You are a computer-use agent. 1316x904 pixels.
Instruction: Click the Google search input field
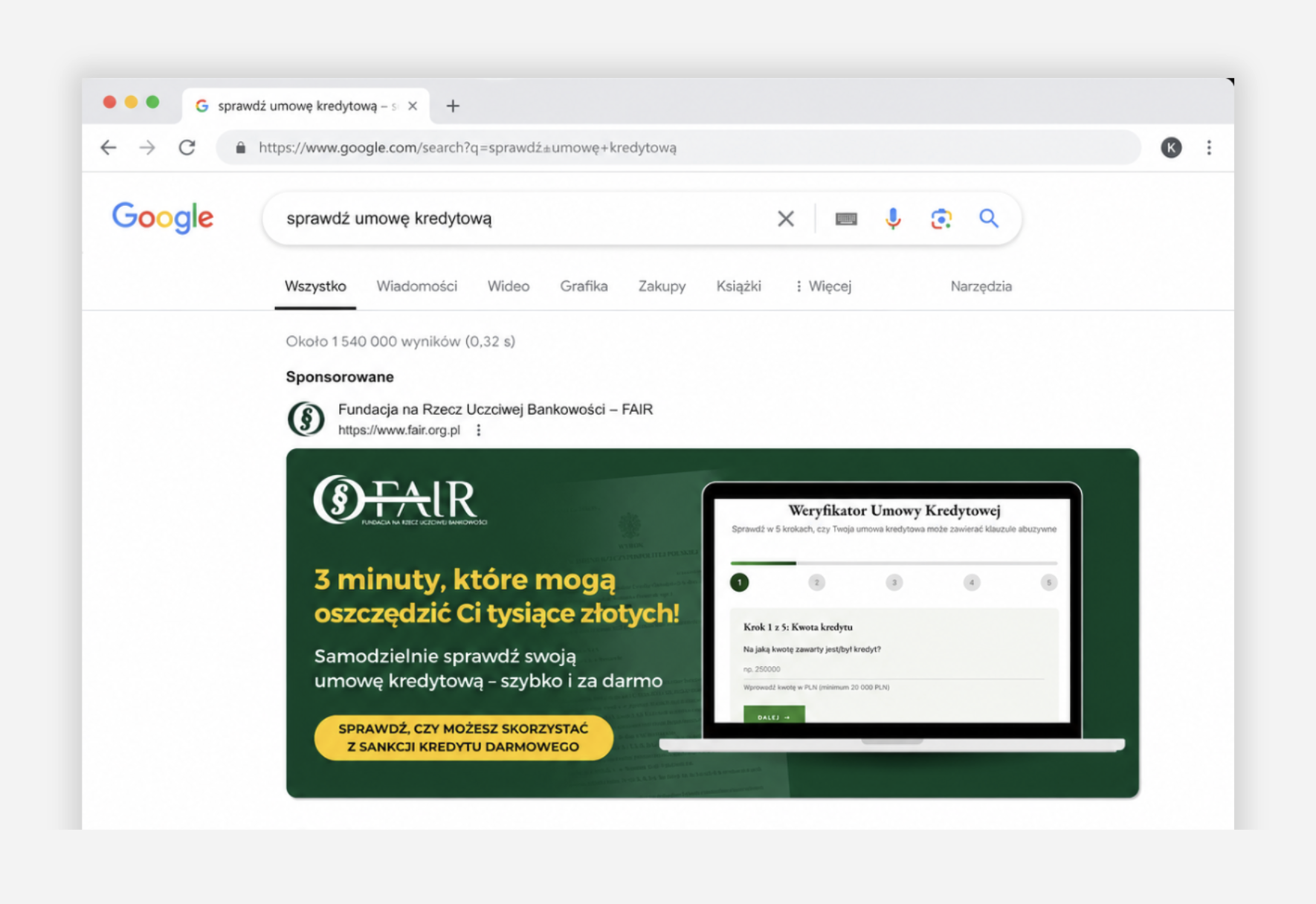(x=520, y=219)
